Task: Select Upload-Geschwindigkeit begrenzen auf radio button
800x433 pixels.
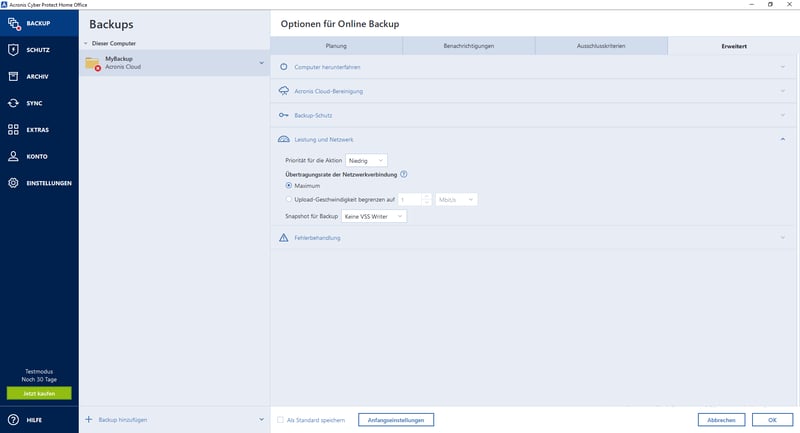Action: click(289, 199)
